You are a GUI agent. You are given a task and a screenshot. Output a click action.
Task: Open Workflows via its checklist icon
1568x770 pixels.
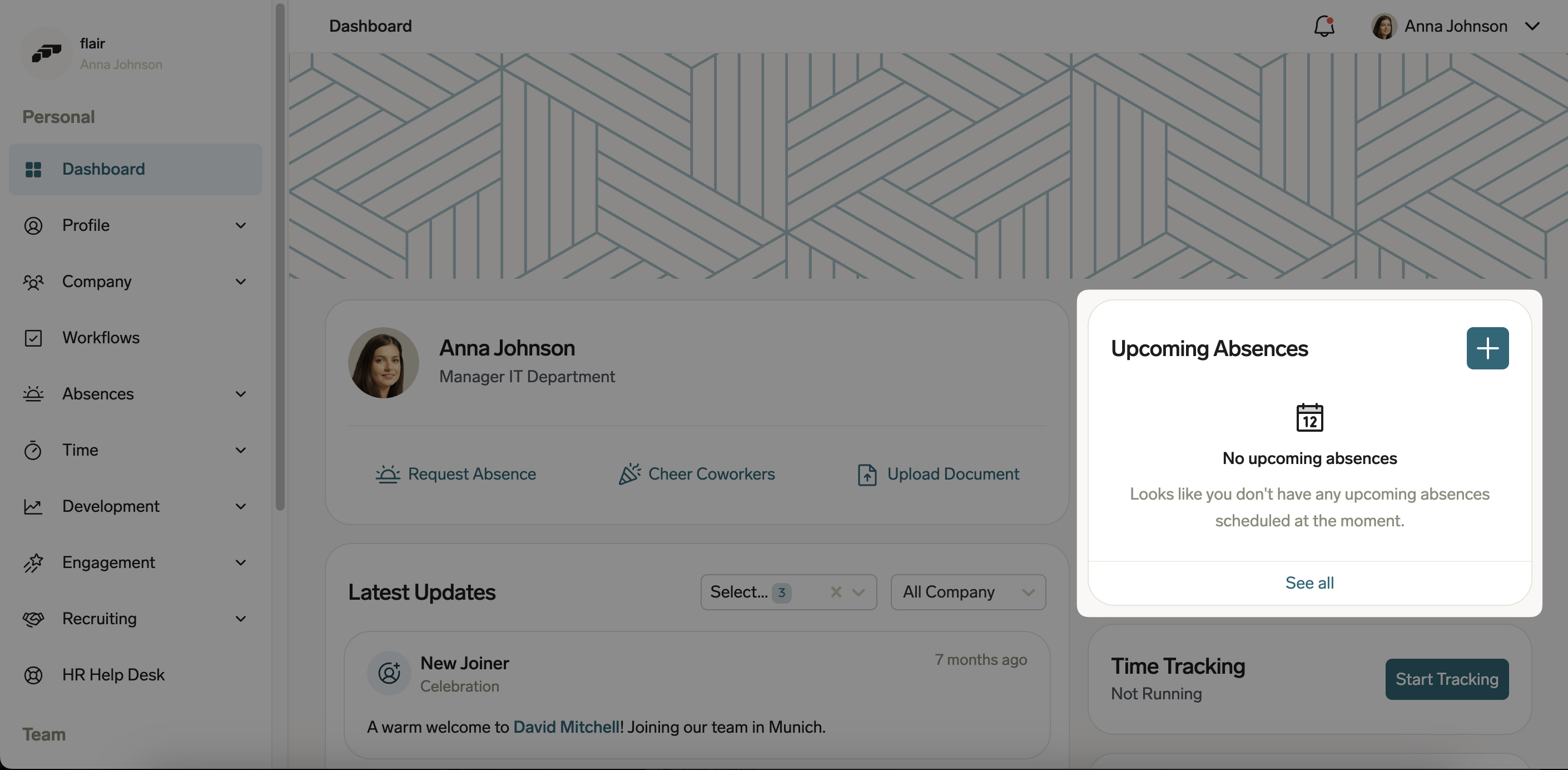[x=34, y=338]
